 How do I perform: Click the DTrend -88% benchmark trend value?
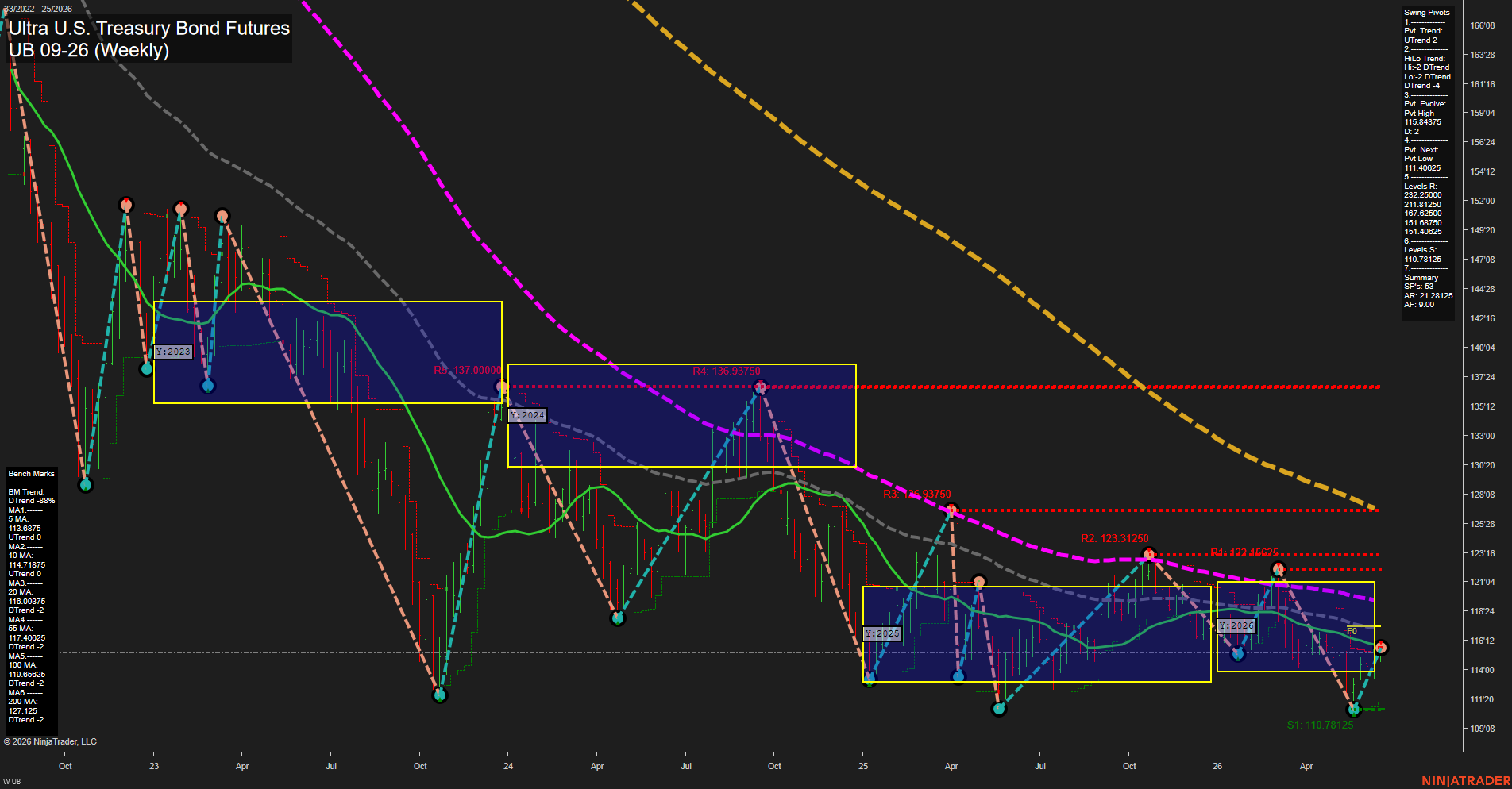tap(31, 501)
